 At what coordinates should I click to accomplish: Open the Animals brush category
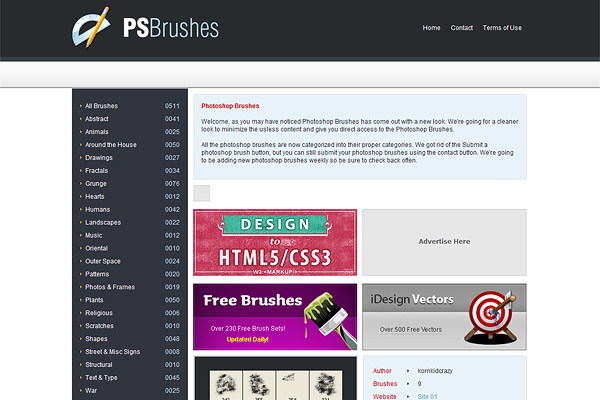pos(97,132)
